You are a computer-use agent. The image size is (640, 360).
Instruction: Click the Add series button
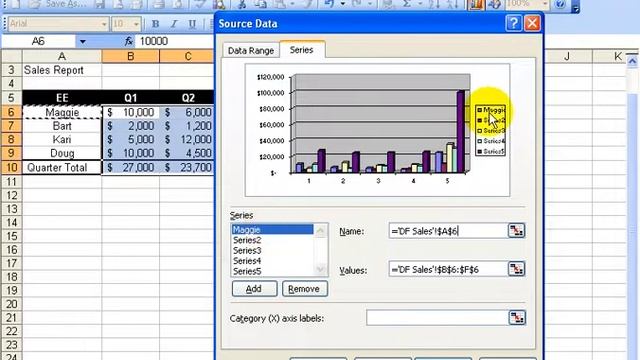[x=254, y=289]
